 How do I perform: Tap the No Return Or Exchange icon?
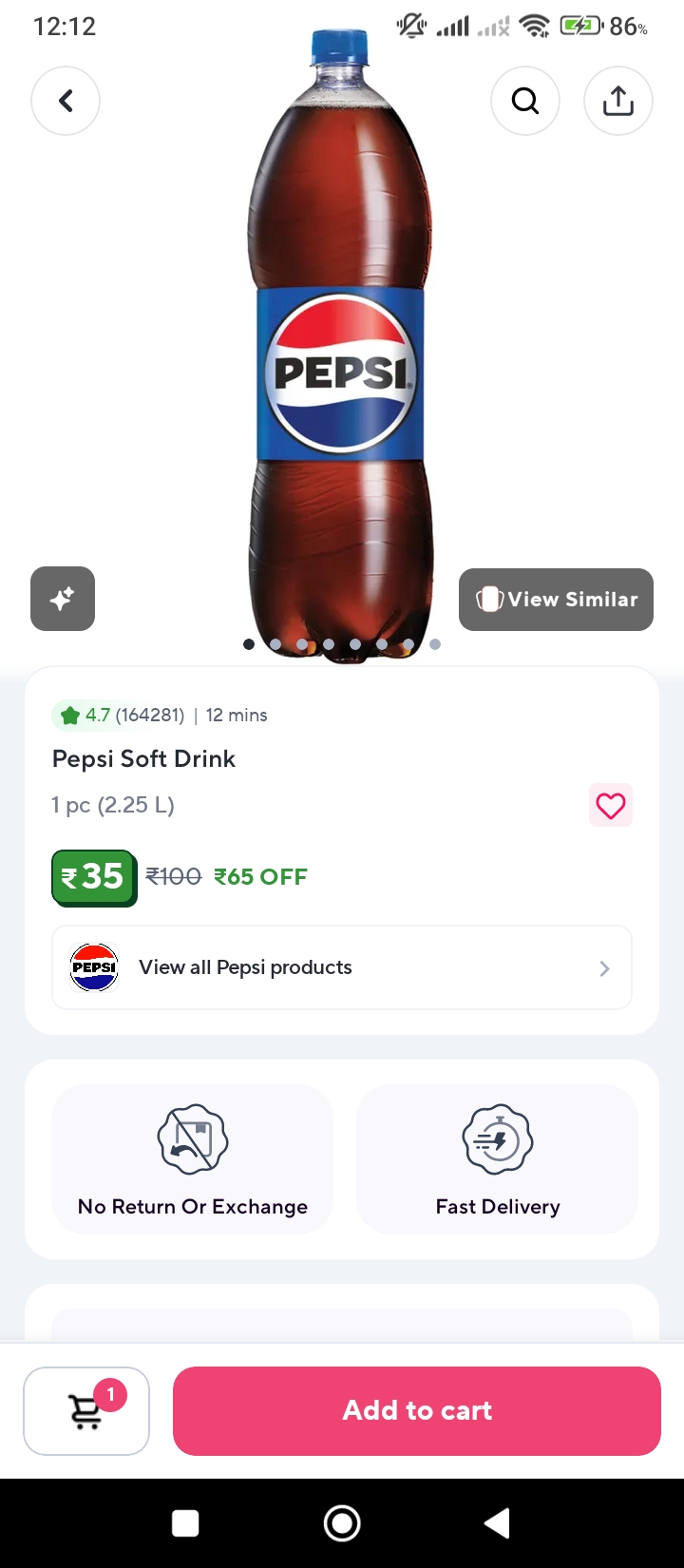coord(193,1138)
